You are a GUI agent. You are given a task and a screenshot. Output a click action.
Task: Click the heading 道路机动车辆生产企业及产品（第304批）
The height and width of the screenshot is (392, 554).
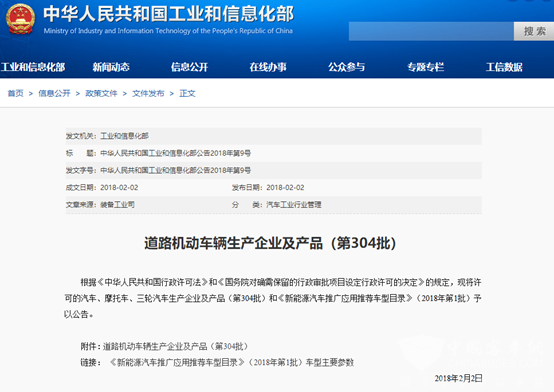point(270,243)
